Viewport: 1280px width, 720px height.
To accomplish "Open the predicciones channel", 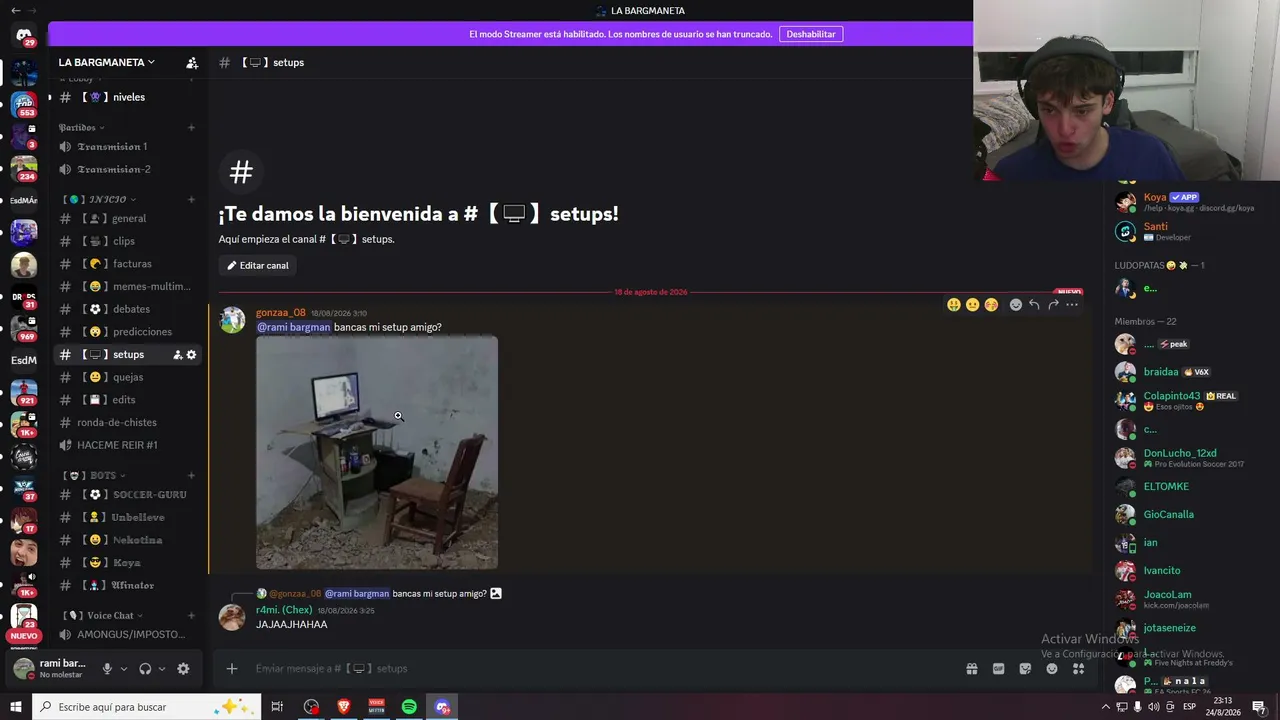I will click(x=129, y=332).
